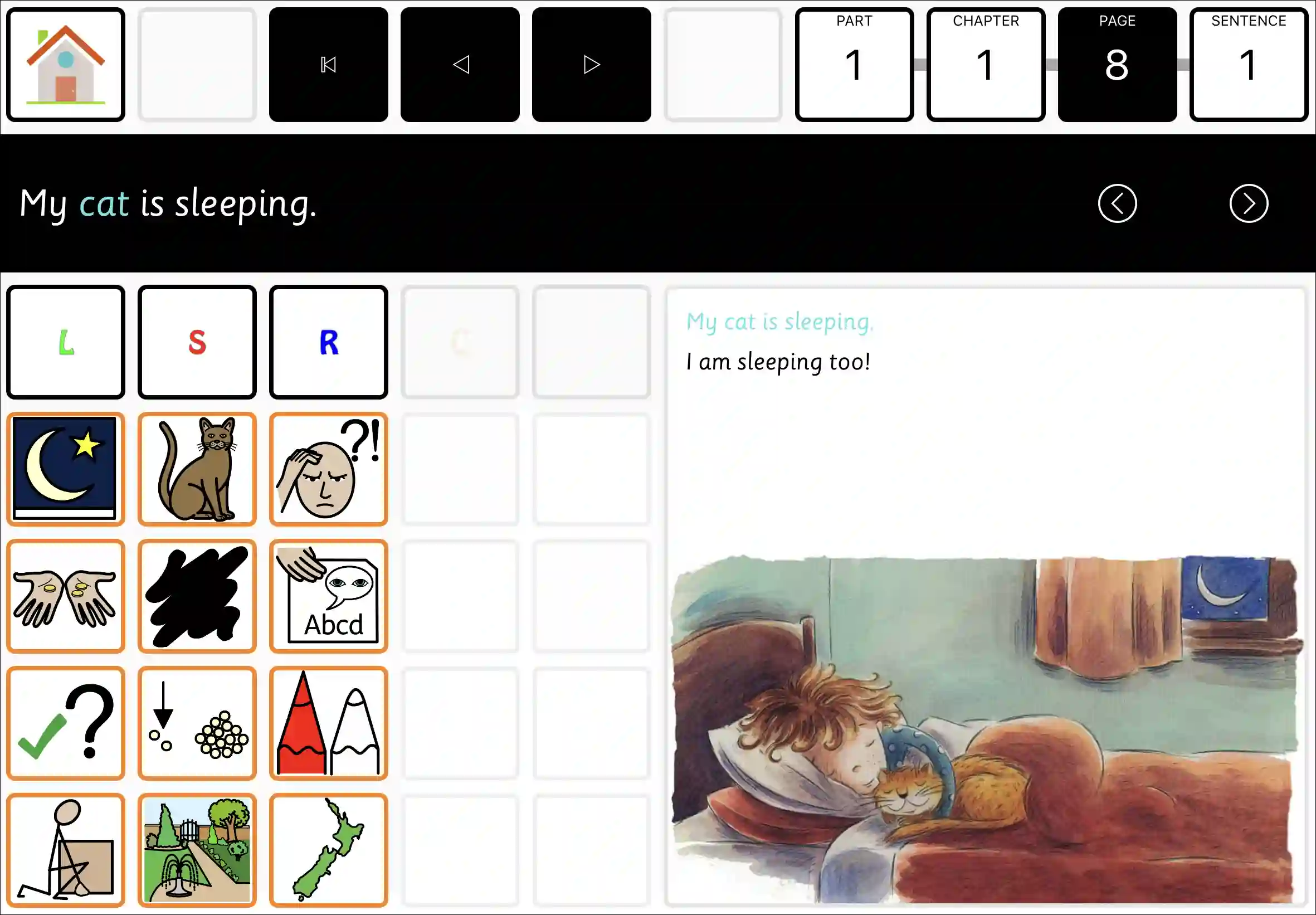Press the skip-to-start playback button

329,64
